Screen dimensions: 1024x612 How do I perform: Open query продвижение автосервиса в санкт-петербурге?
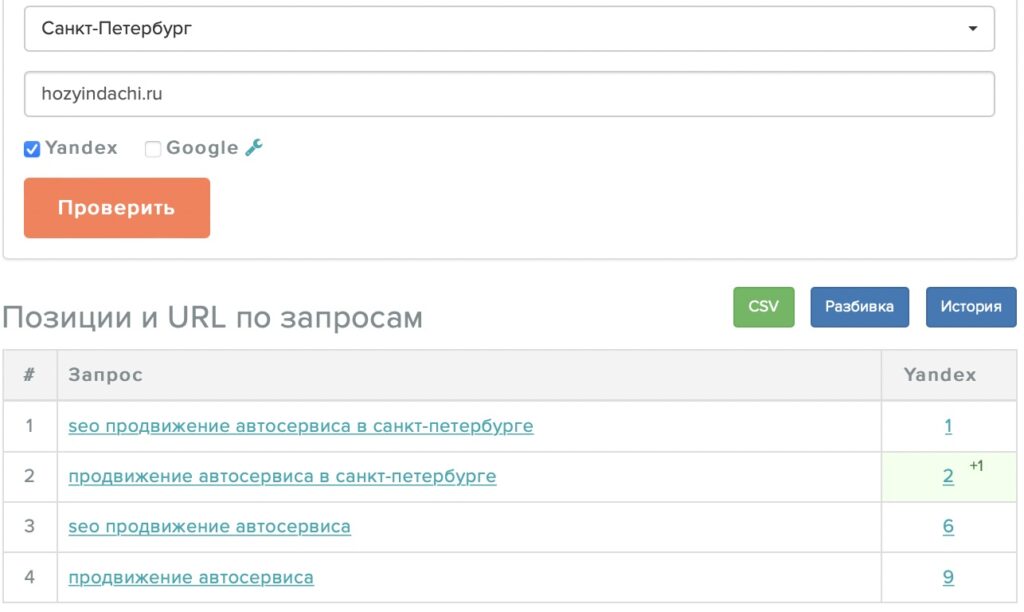tap(282, 476)
